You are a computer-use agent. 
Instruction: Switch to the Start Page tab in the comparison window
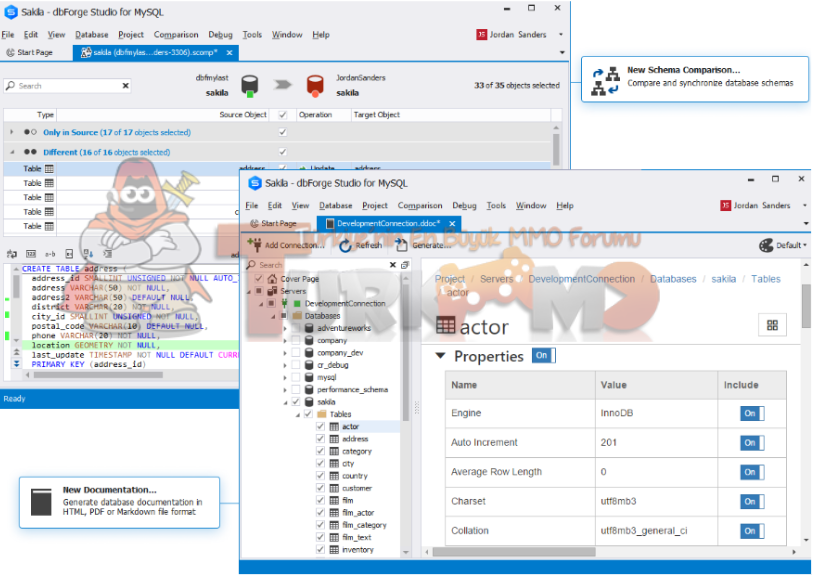tap(30, 52)
